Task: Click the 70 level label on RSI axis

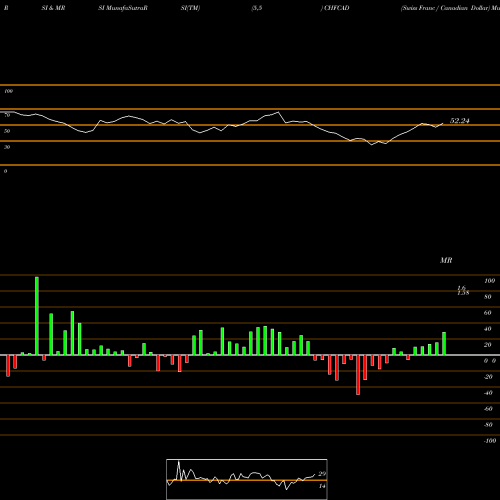Action: (7, 115)
